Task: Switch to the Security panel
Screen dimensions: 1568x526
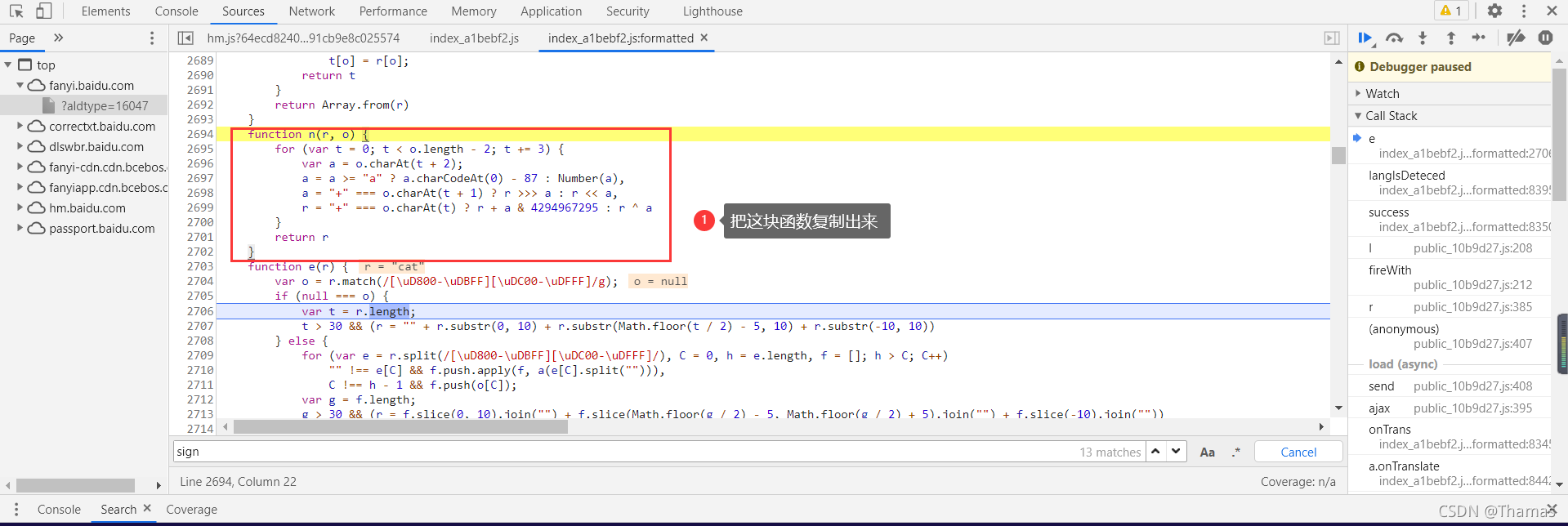Action: pyautogui.click(x=628, y=11)
